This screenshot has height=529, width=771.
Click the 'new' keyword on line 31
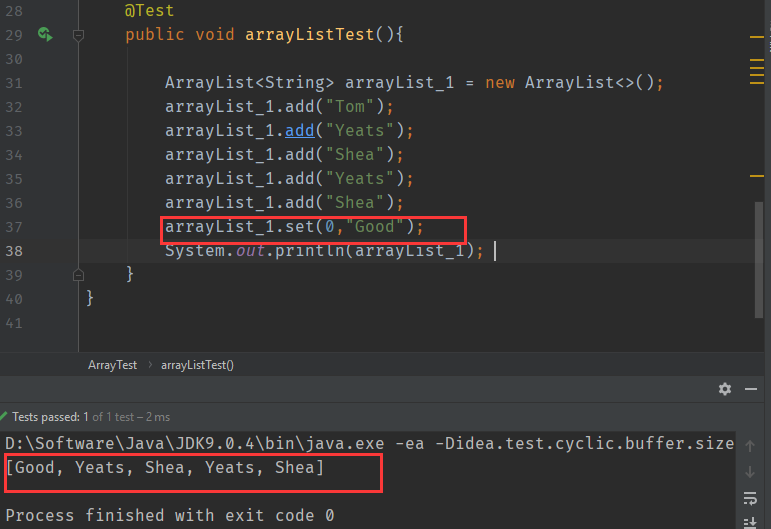[x=500, y=82]
